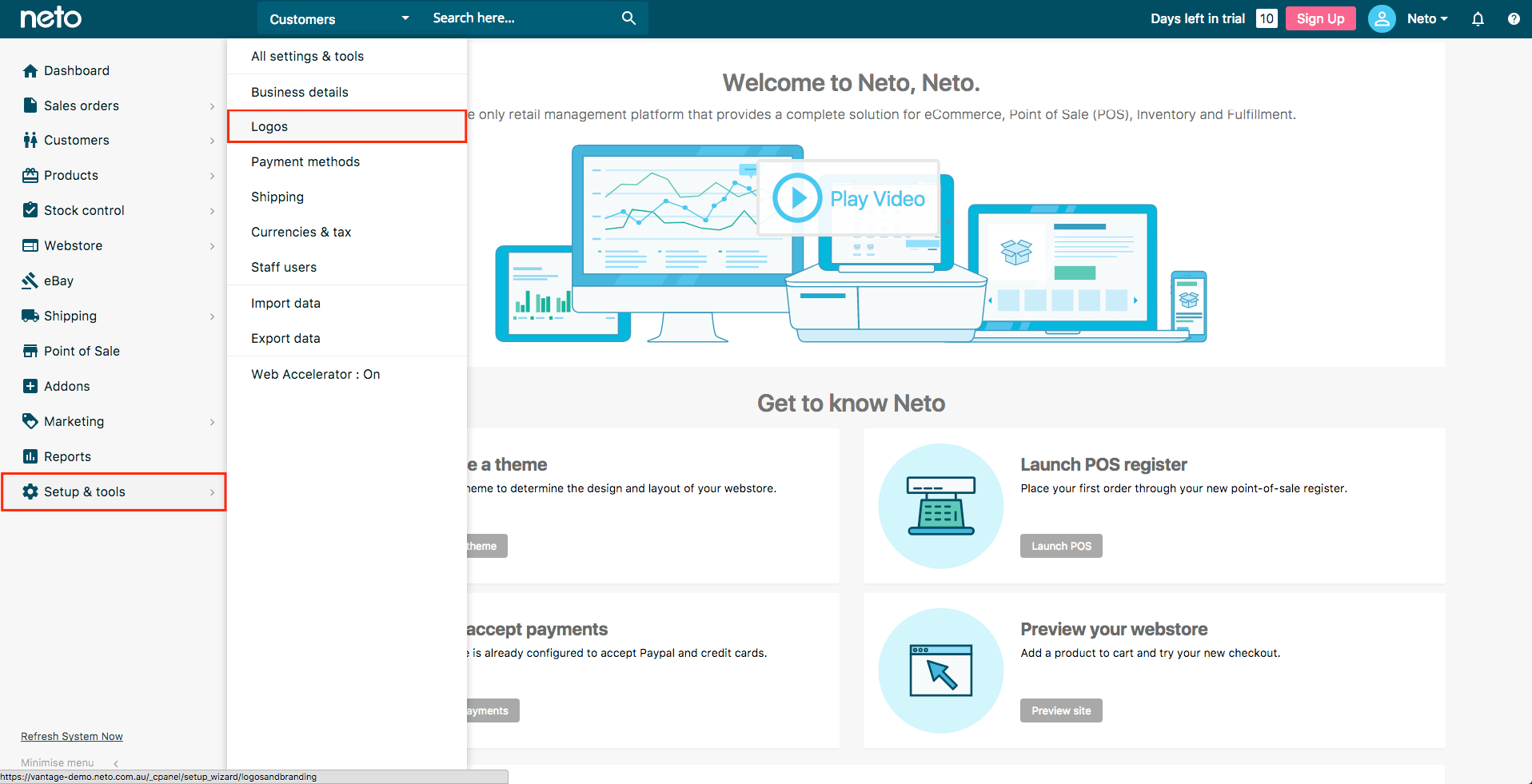Image resolution: width=1532 pixels, height=784 pixels.
Task: Open Point of Sale label in the sidebar
Action: pos(82,351)
